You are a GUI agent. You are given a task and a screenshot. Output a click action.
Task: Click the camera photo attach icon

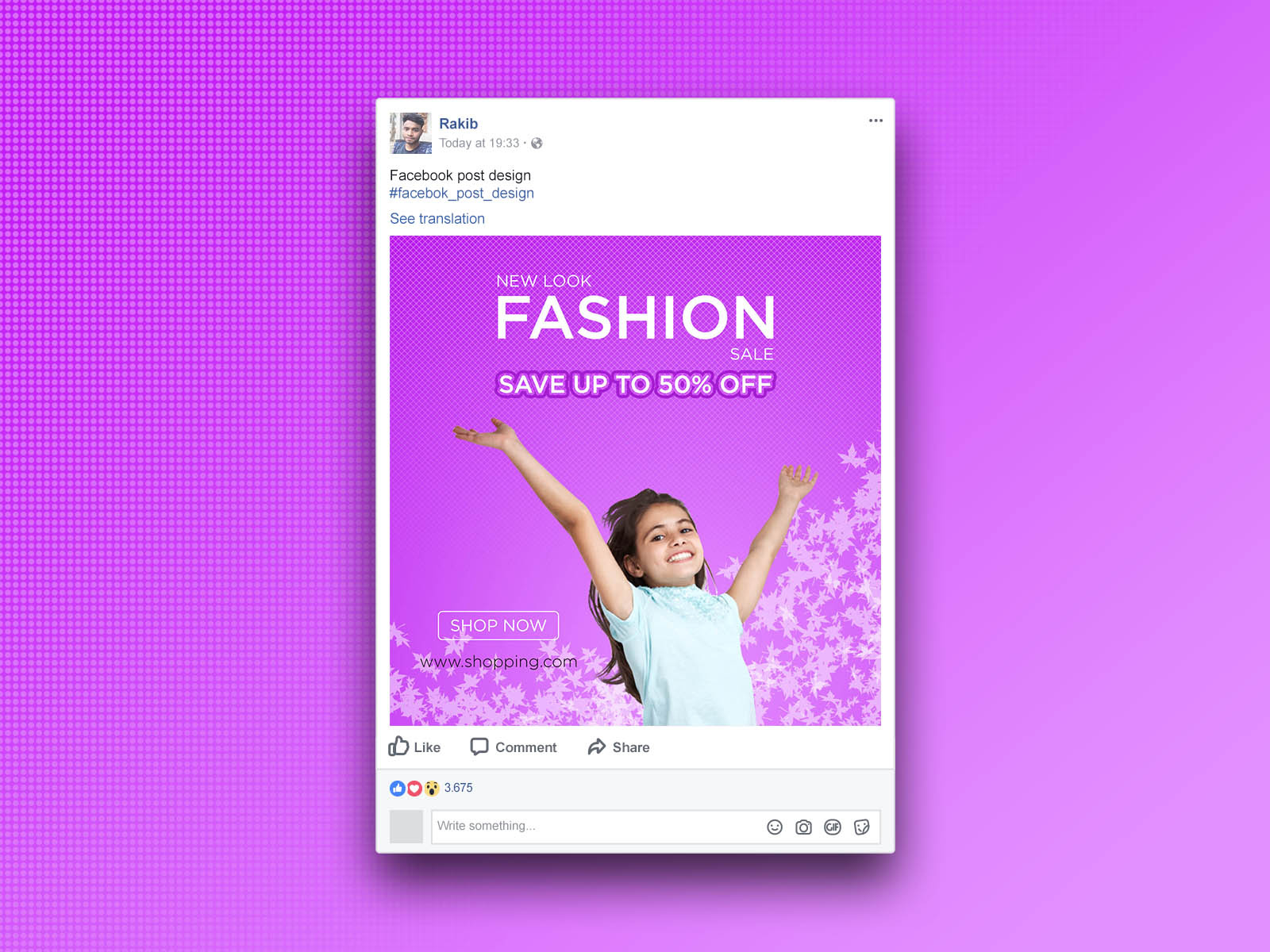coord(804,827)
